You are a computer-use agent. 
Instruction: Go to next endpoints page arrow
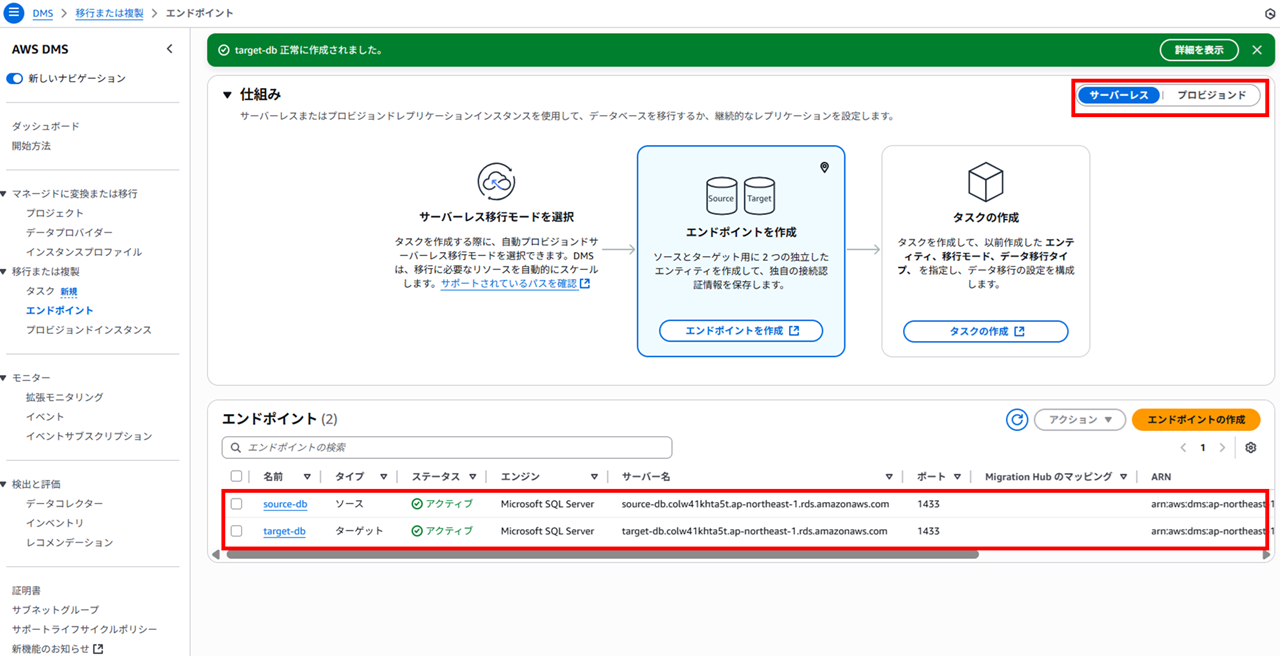click(x=1222, y=448)
